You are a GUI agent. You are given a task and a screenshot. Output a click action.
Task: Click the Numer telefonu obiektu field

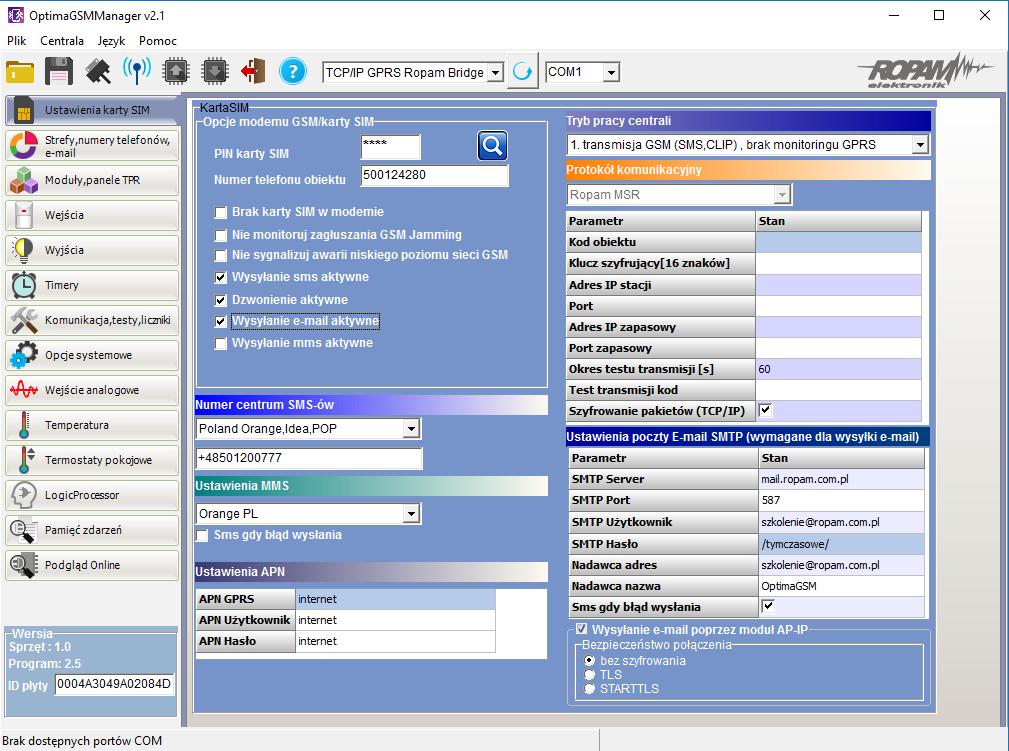click(x=434, y=175)
